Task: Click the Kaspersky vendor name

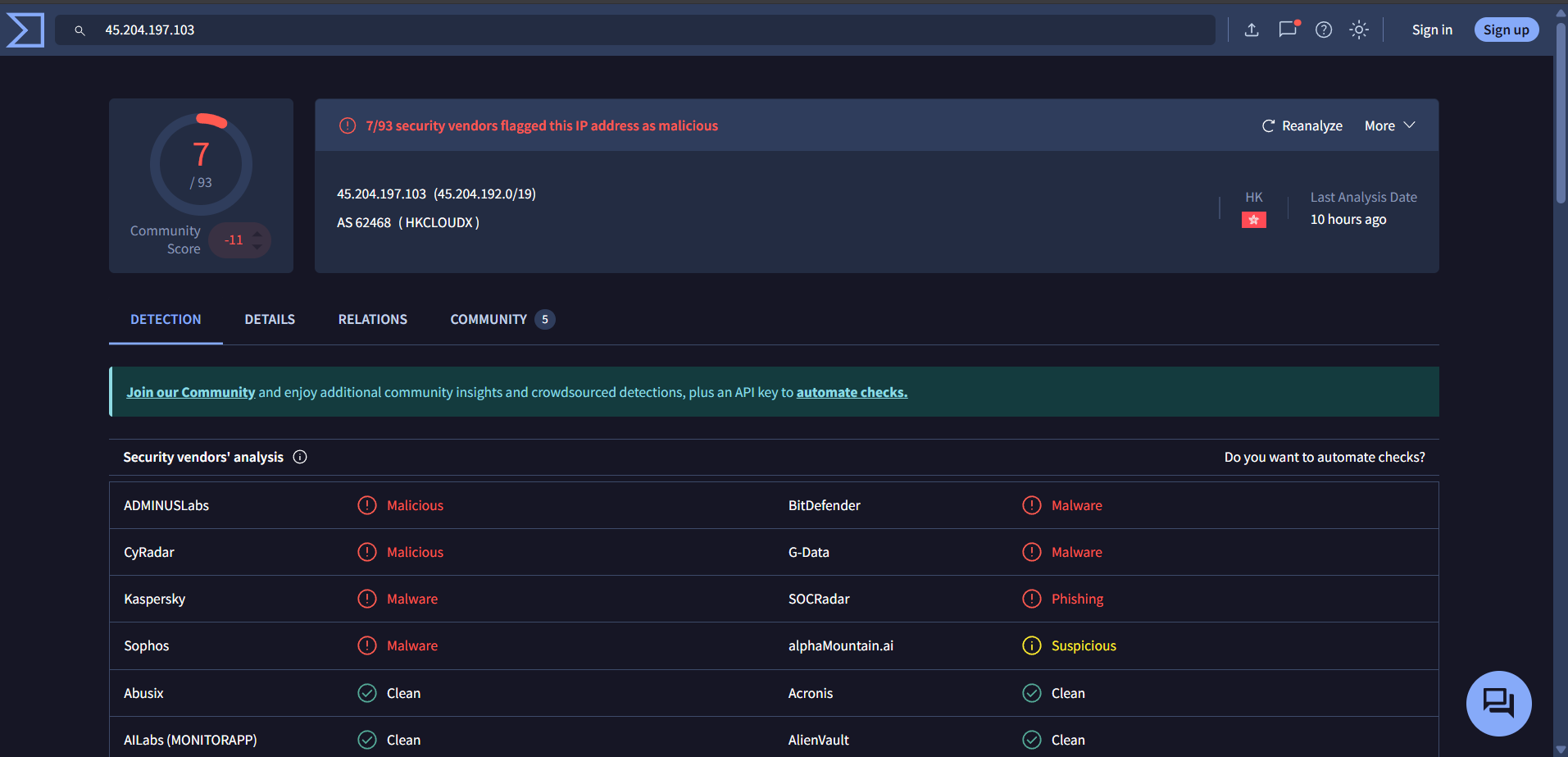Action: (155, 599)
